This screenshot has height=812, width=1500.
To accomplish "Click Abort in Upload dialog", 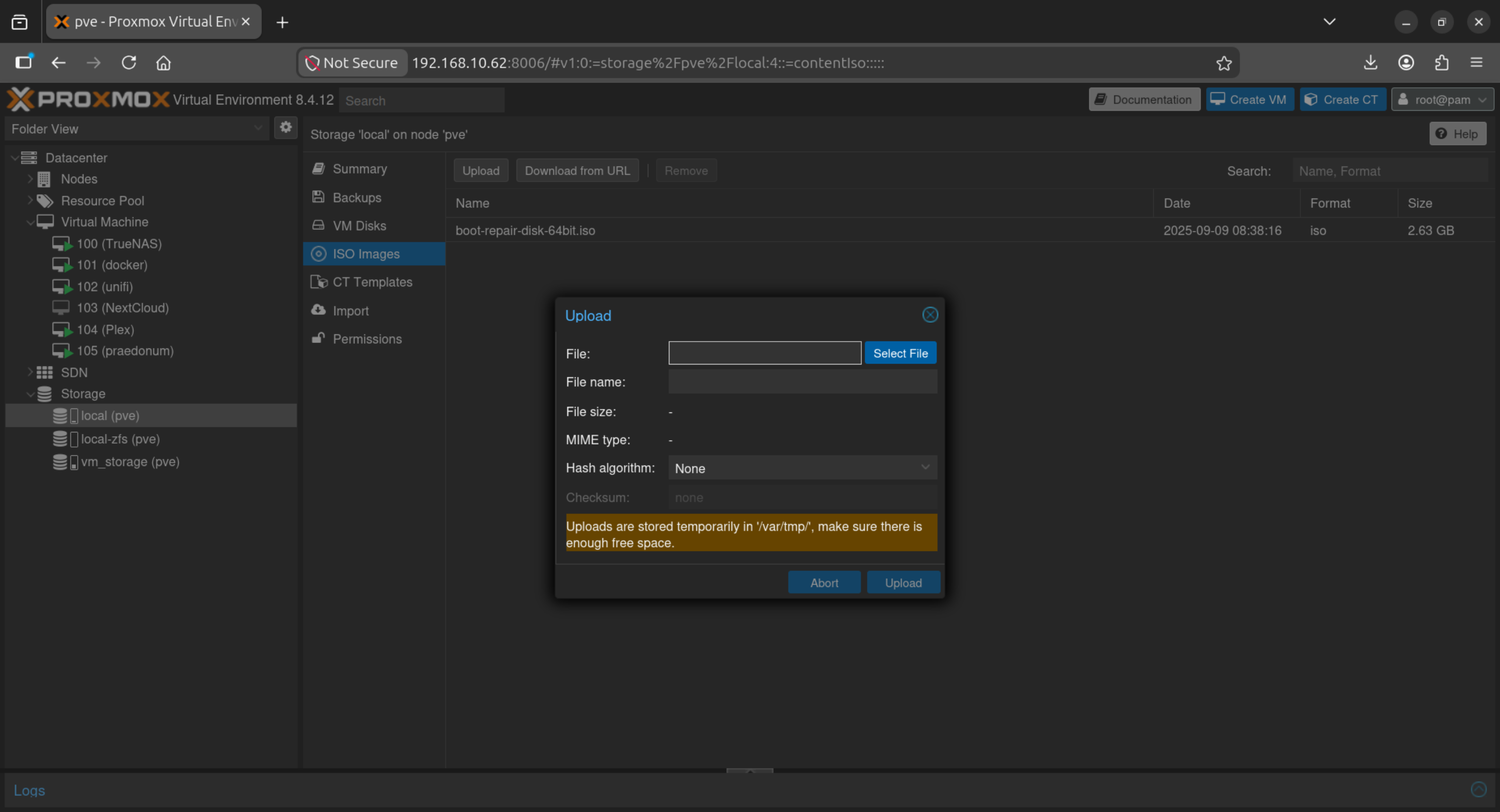I will pyautogui.click(x=824, y=583).
